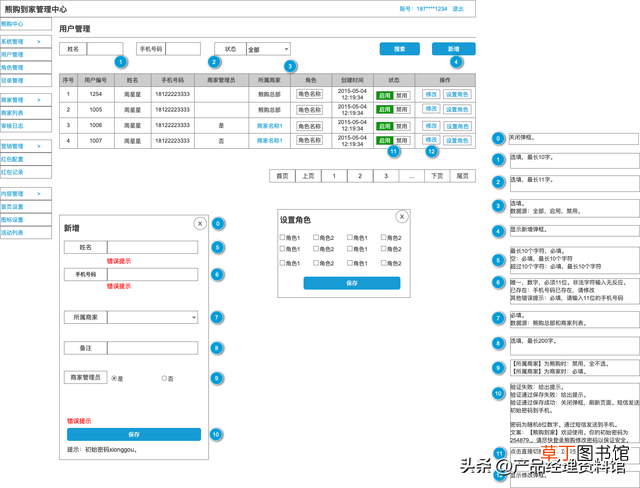The image size is (640, 488).
Task: Click the 搜索 button
Action: (x=400, y=49)
